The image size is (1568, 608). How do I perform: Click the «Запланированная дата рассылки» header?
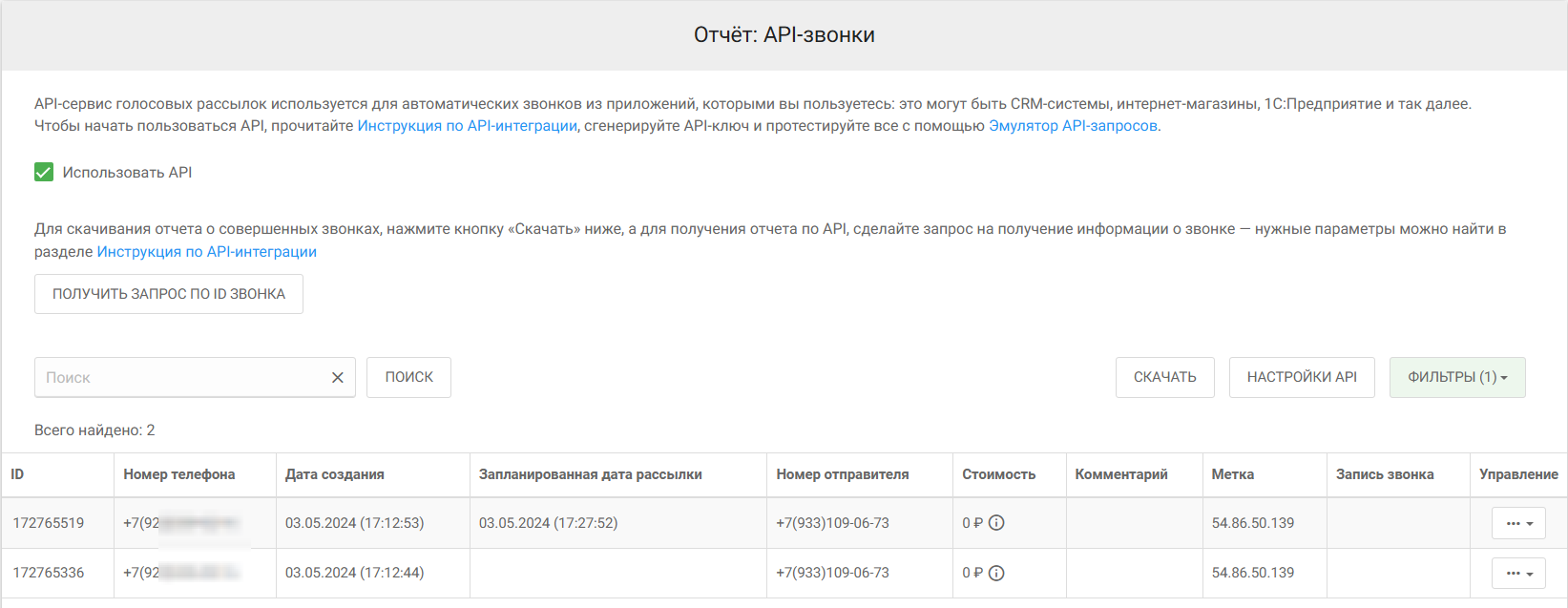[x=590, y=474]
